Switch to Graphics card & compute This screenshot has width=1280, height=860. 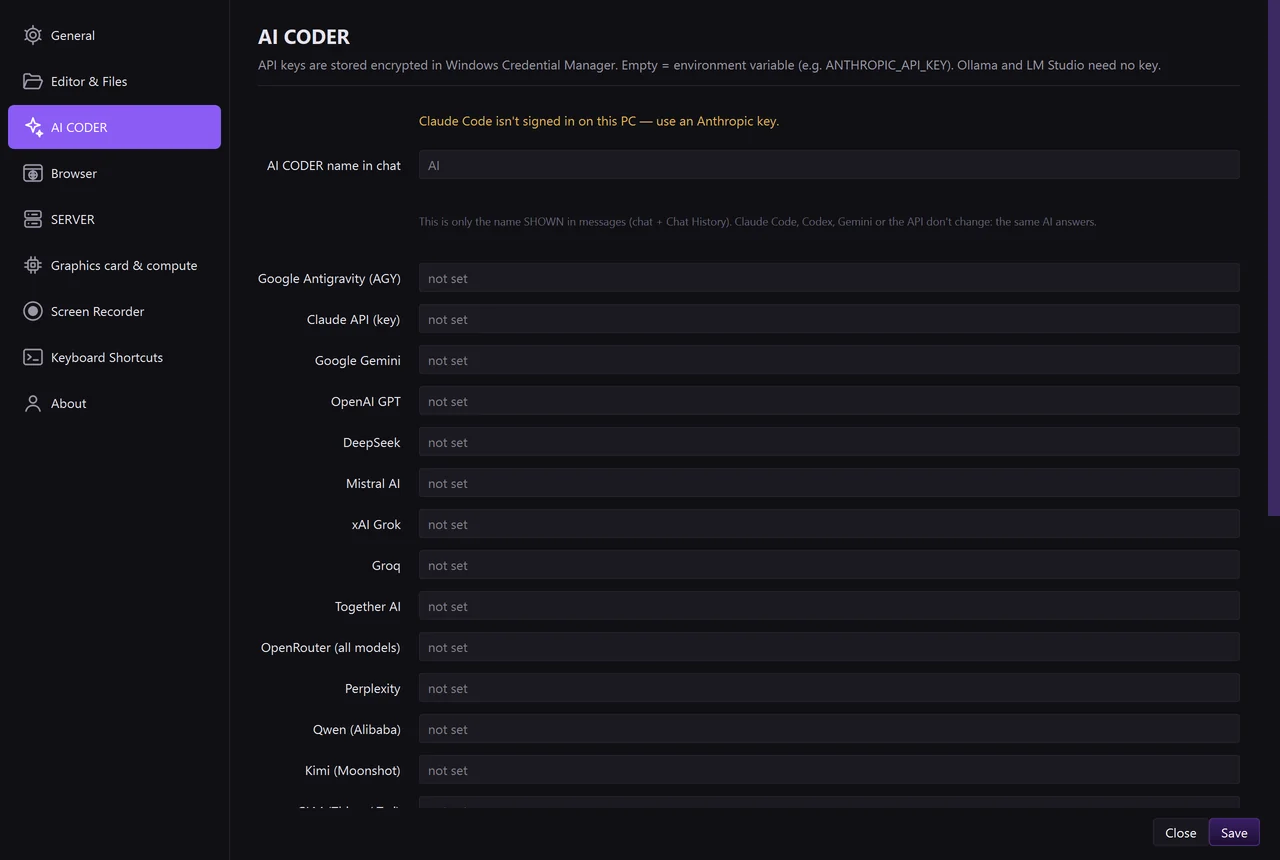(114, 265)
